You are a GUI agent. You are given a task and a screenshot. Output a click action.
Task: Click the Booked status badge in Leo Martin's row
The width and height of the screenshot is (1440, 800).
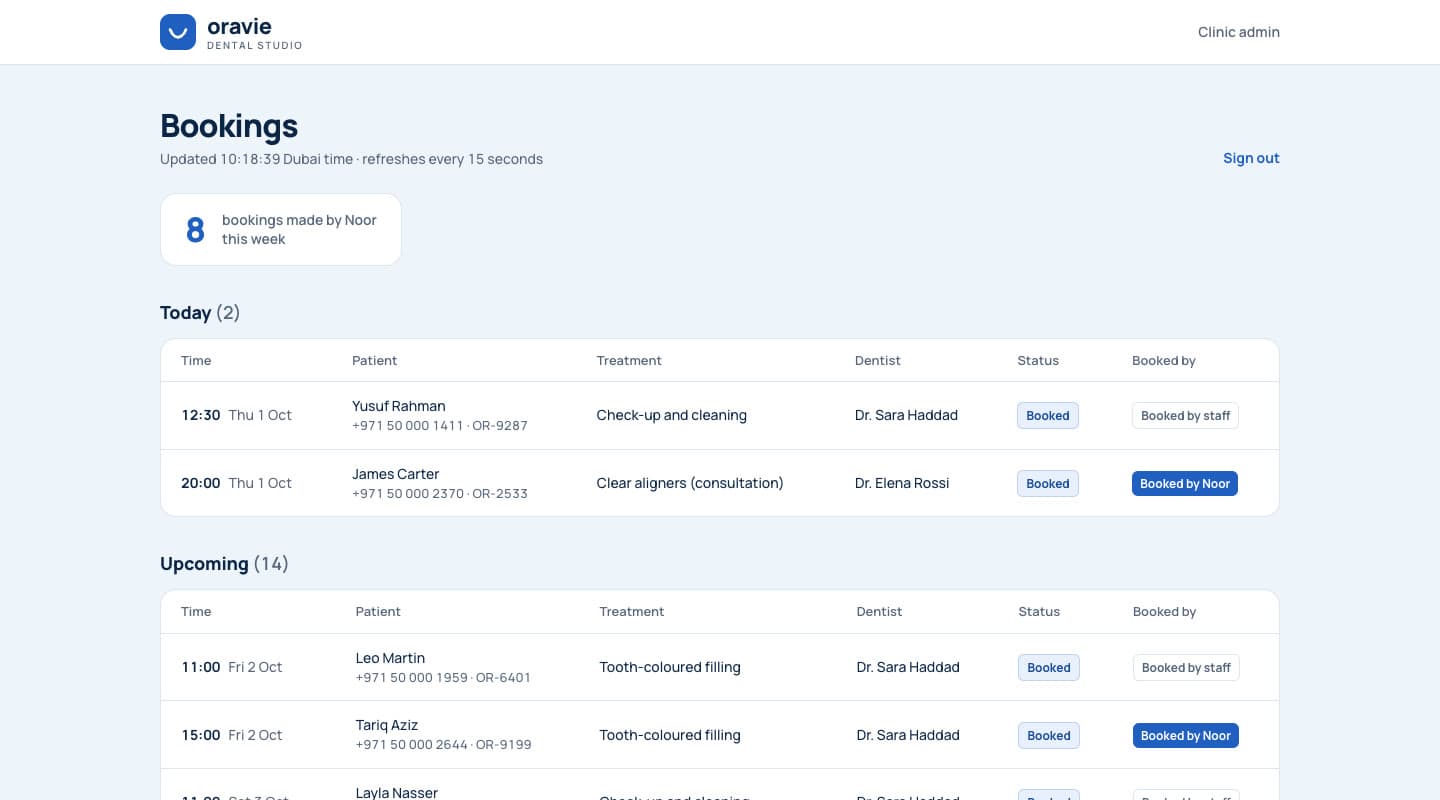(x=1049, y=667)
